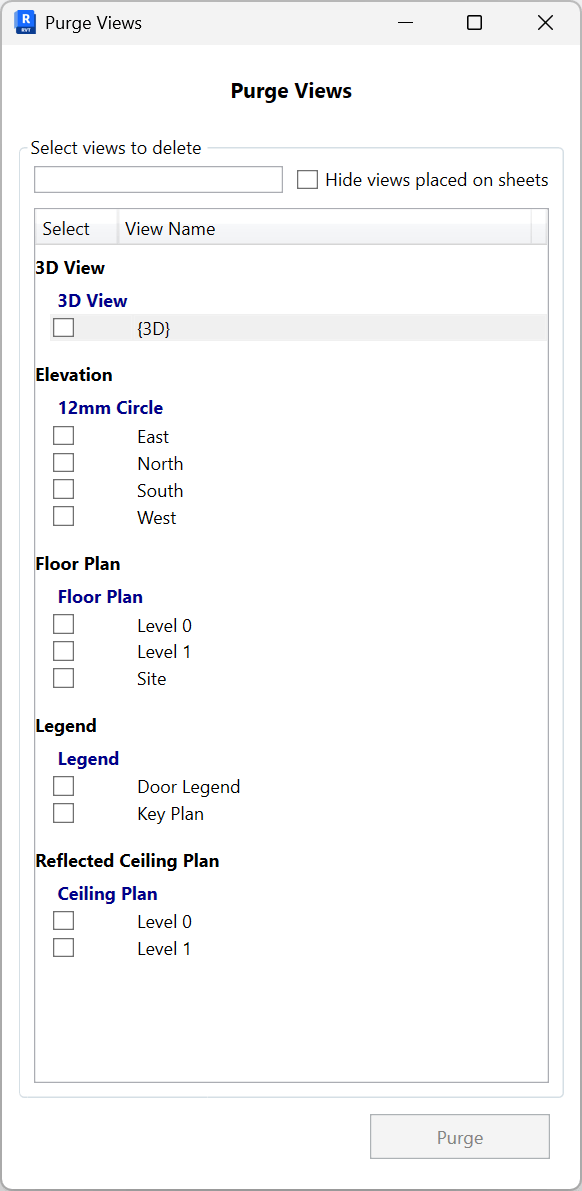The width and height of the screenshot is (582, 1191).
Task: Check the South elevation checkbox
Action: [63, 488]
